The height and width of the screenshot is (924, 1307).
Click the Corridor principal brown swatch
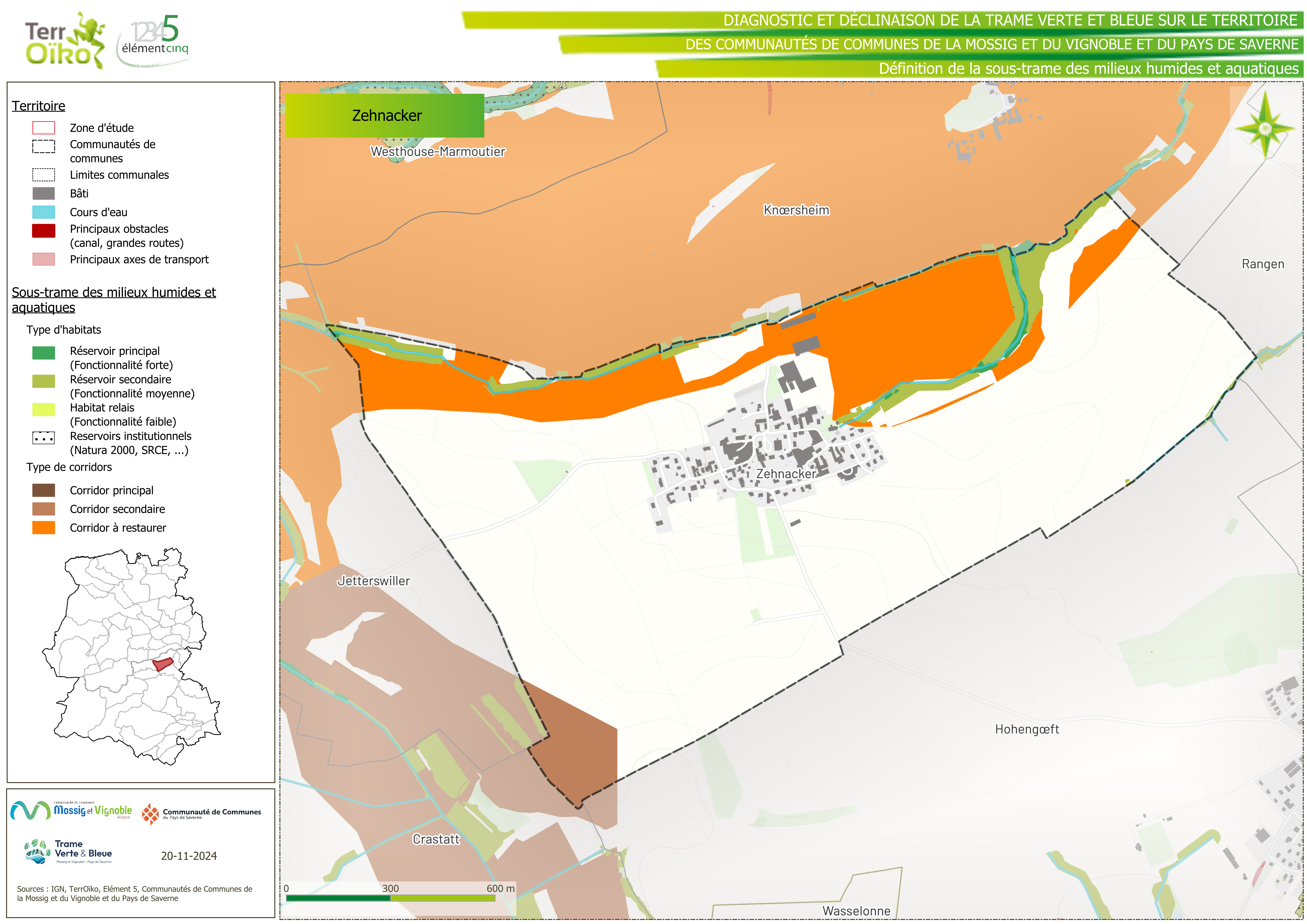tap(44, 490)
